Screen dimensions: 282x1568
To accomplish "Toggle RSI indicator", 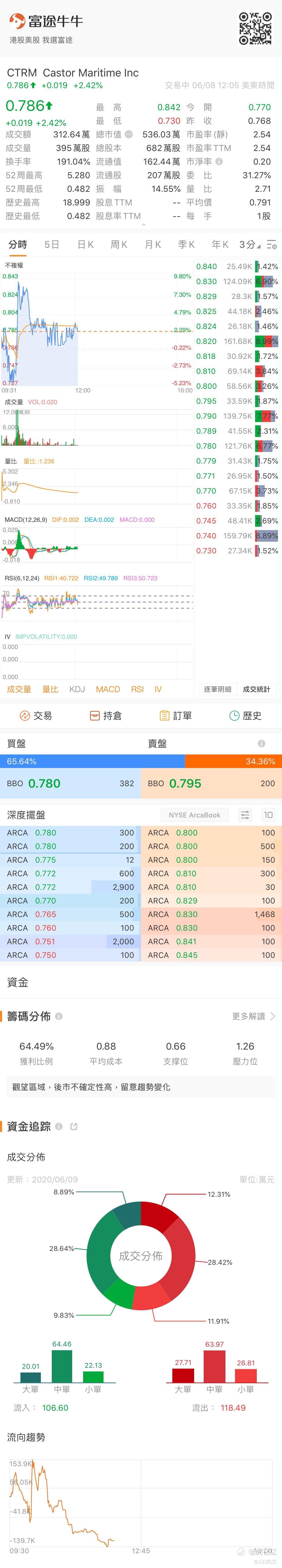I will coord(138,689).
